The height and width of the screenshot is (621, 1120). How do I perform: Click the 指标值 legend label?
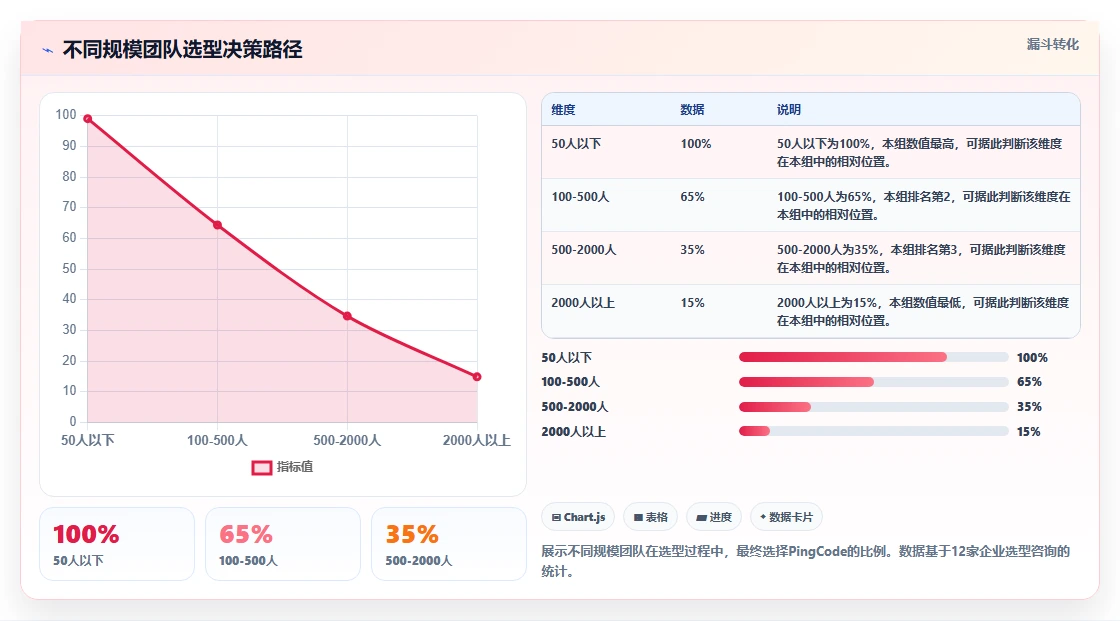tap(295, 467)
